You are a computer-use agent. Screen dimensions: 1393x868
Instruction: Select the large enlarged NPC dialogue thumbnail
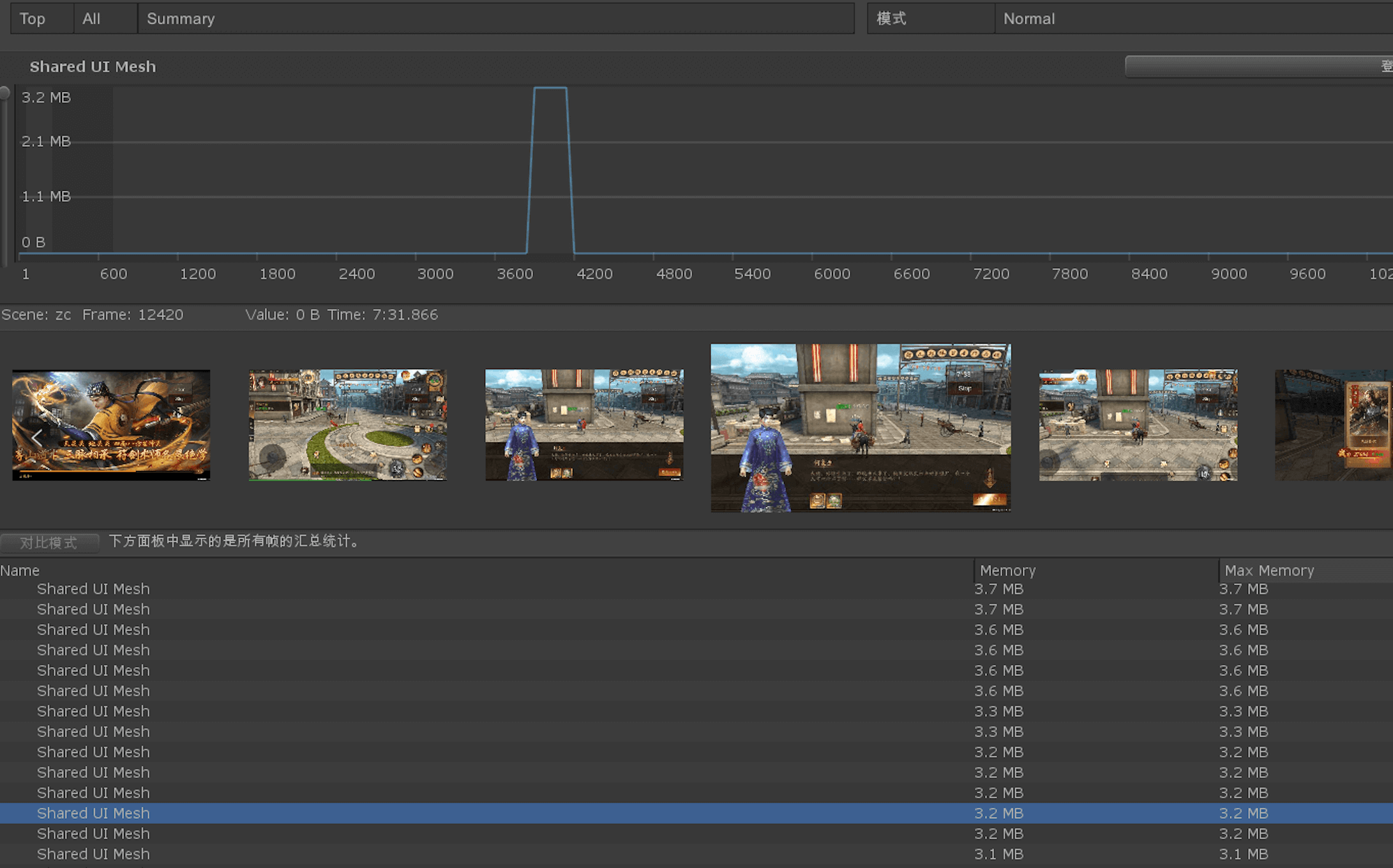(861, 428)
